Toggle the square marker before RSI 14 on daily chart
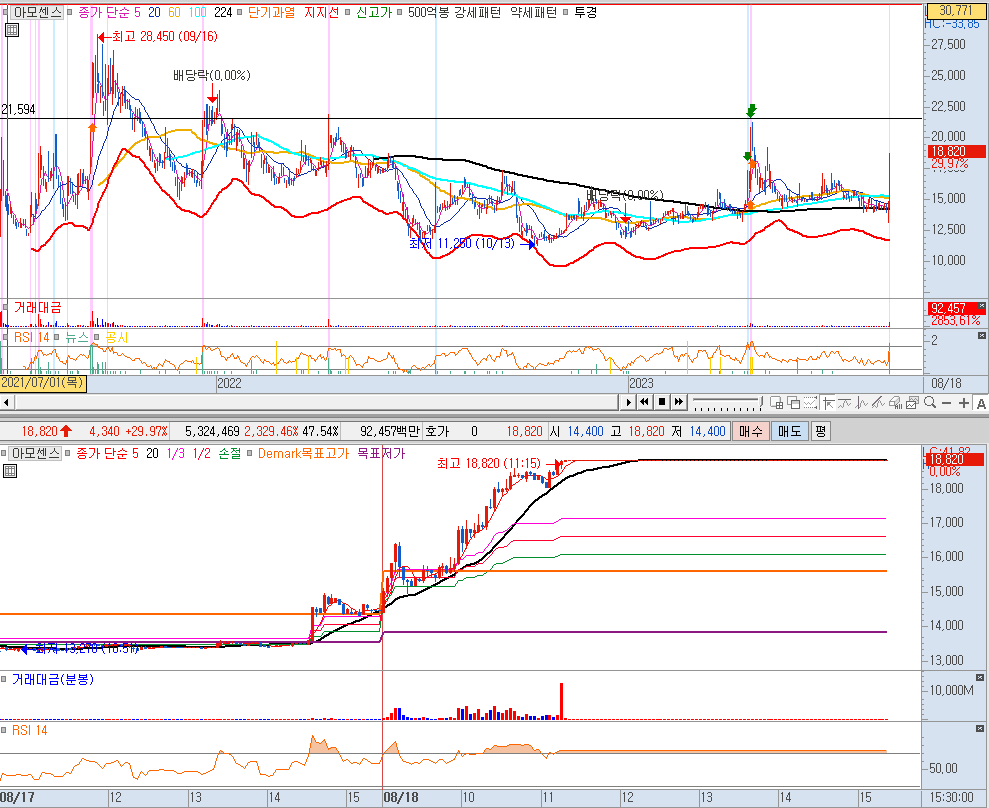The width and height of the screenshot is (989, 808). click(5, 337)
